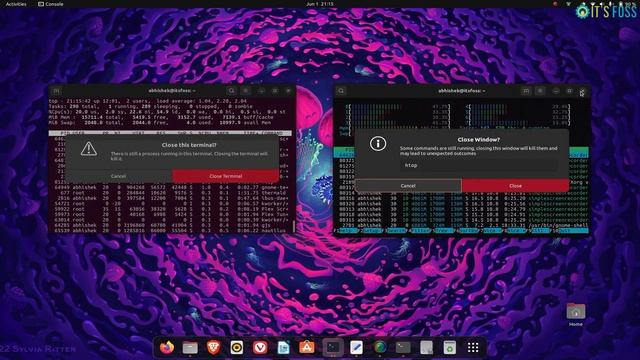The image size is (640, 360).
Task: Click the search icon in the Console window header
Action: [341, 91]
